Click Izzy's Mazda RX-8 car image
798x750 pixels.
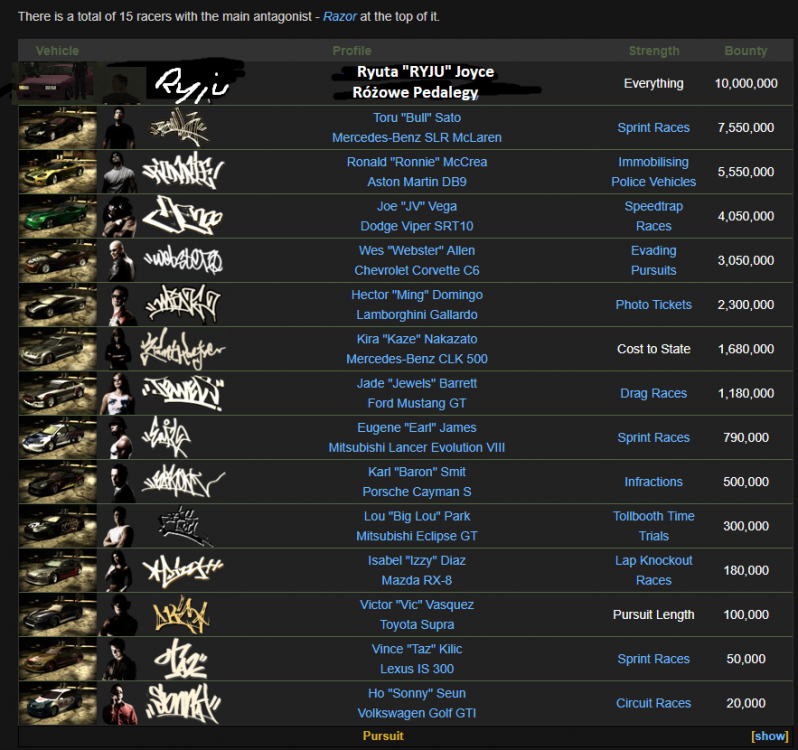pyautogui.click(x=58, y=570)
